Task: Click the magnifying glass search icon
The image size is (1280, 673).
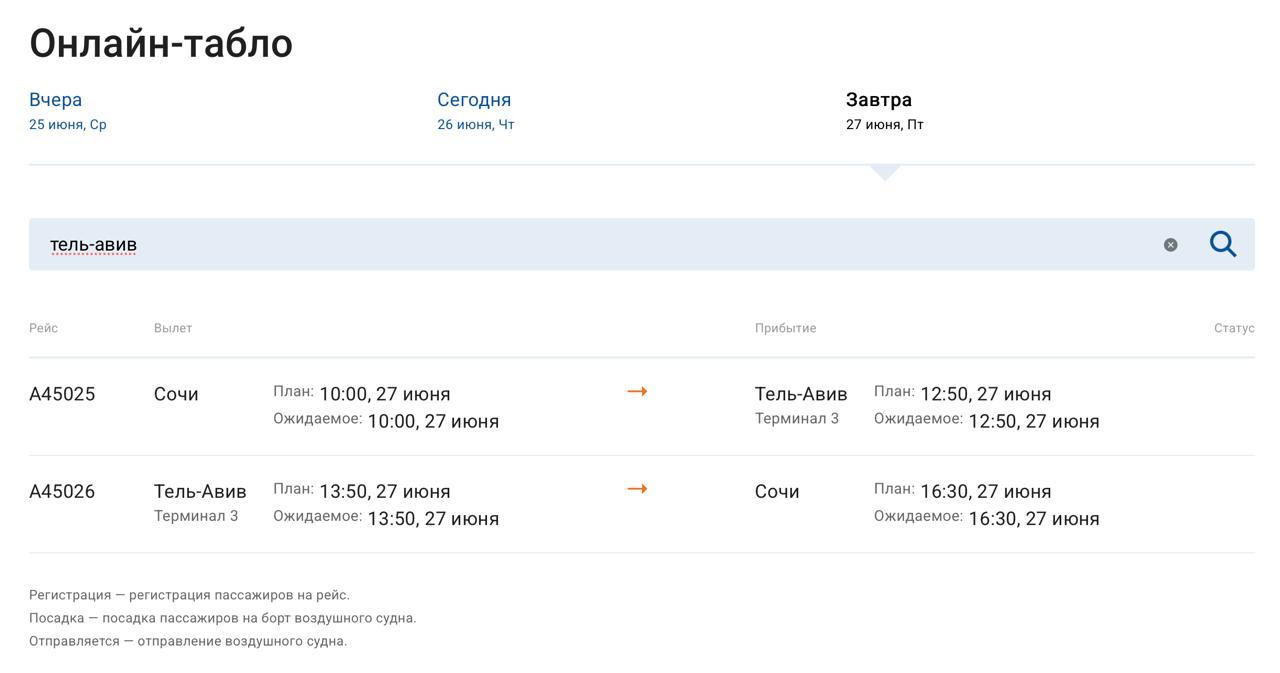Action: (1222, 244)
